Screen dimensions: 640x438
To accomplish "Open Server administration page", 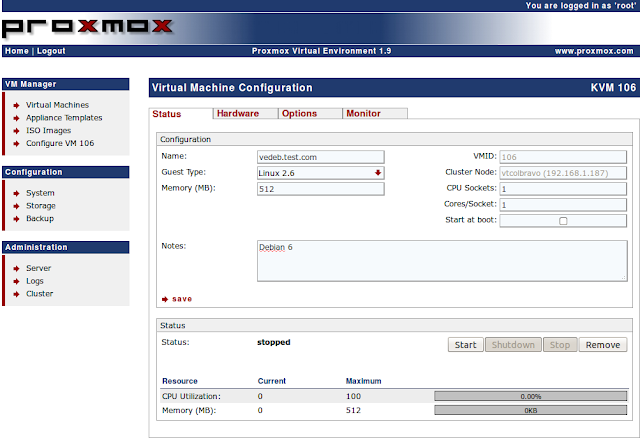I will (x=39, y=268).
